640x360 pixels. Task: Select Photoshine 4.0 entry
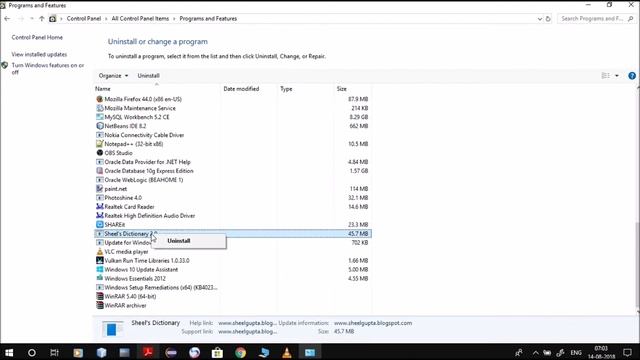tap(233, 198)
